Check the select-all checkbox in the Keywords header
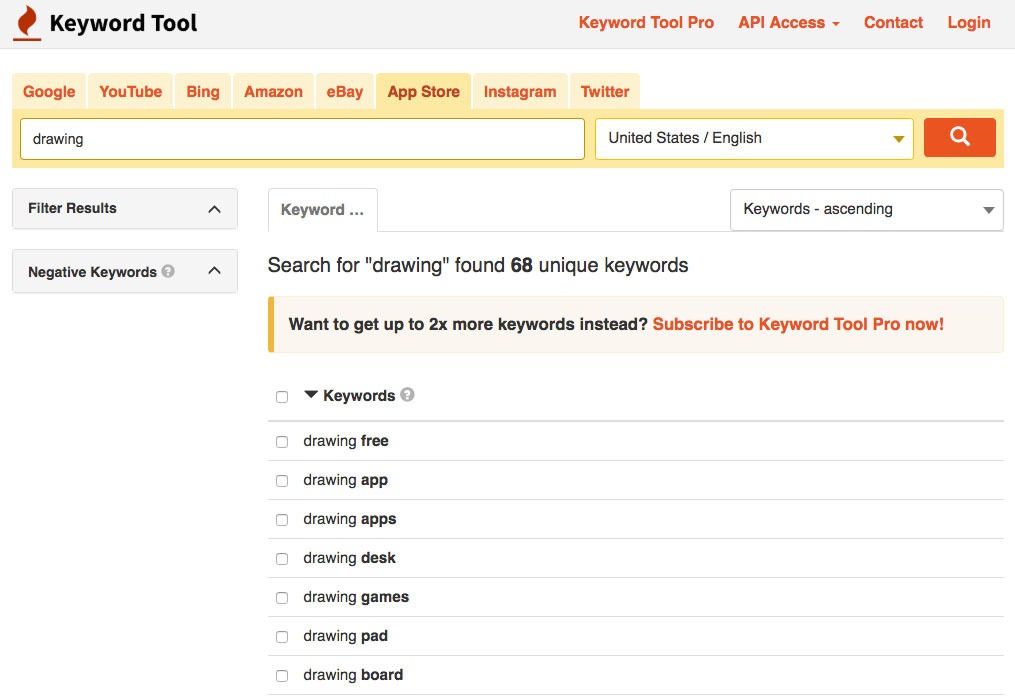Image resolution: width=1015 pixels, height=698 pixels. coord(281,396)
